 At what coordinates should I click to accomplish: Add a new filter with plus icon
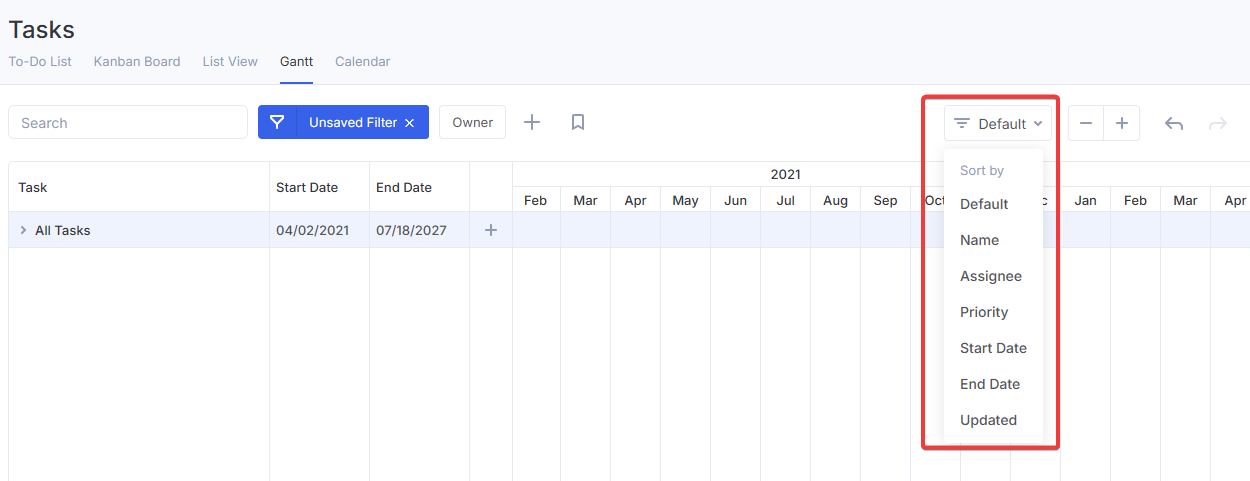point(532,122)
